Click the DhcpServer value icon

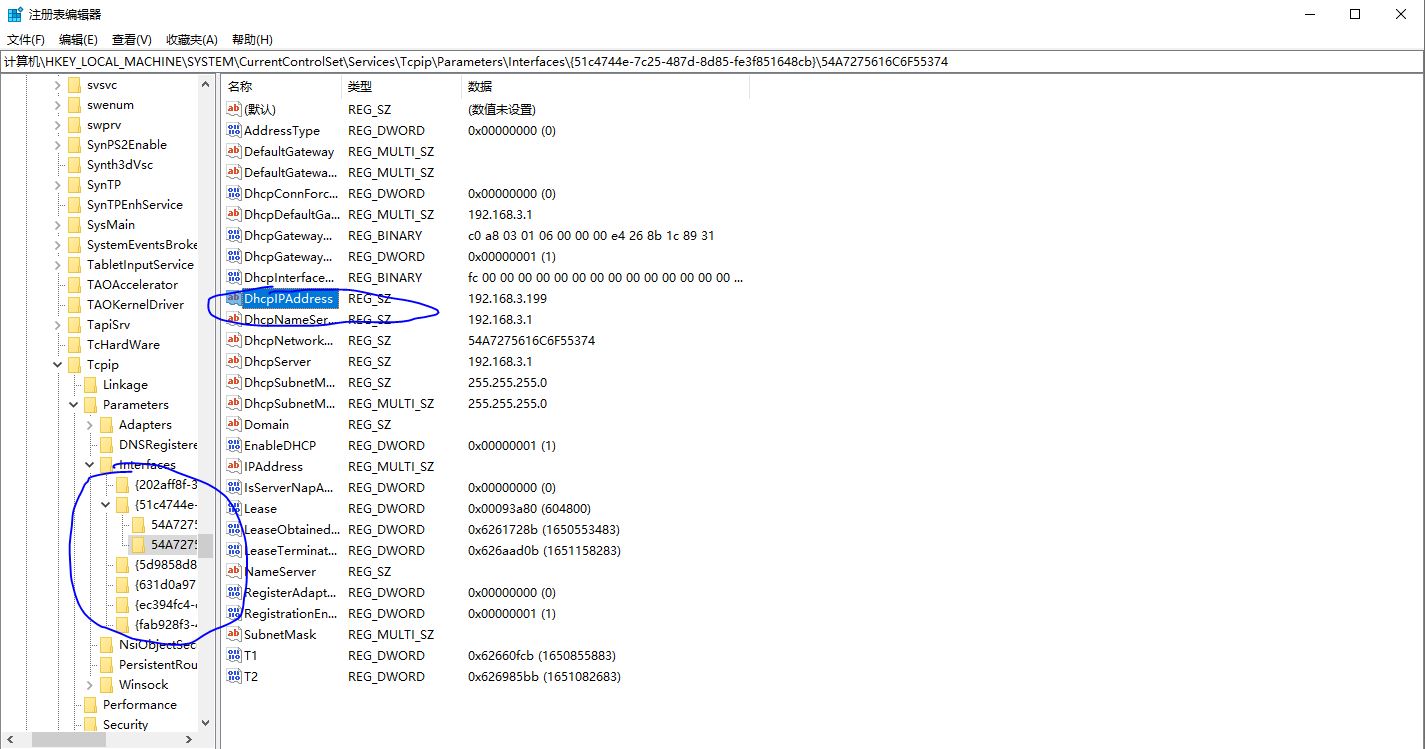(234, 361)
